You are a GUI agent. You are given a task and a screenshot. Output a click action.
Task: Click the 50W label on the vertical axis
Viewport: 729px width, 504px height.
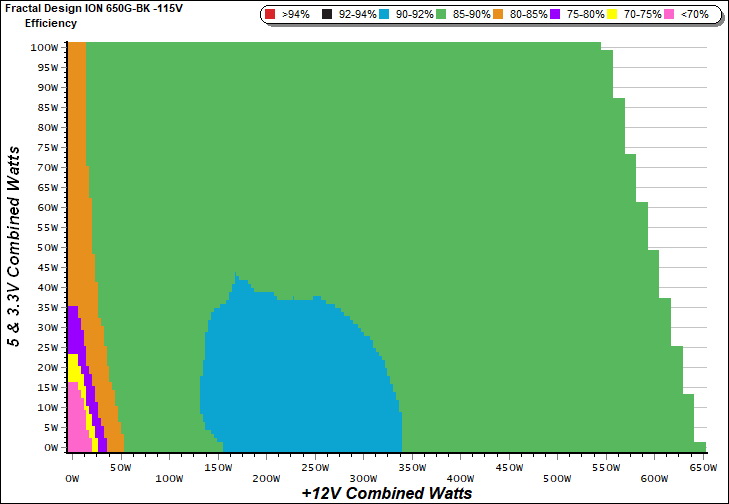click(45, 247)
